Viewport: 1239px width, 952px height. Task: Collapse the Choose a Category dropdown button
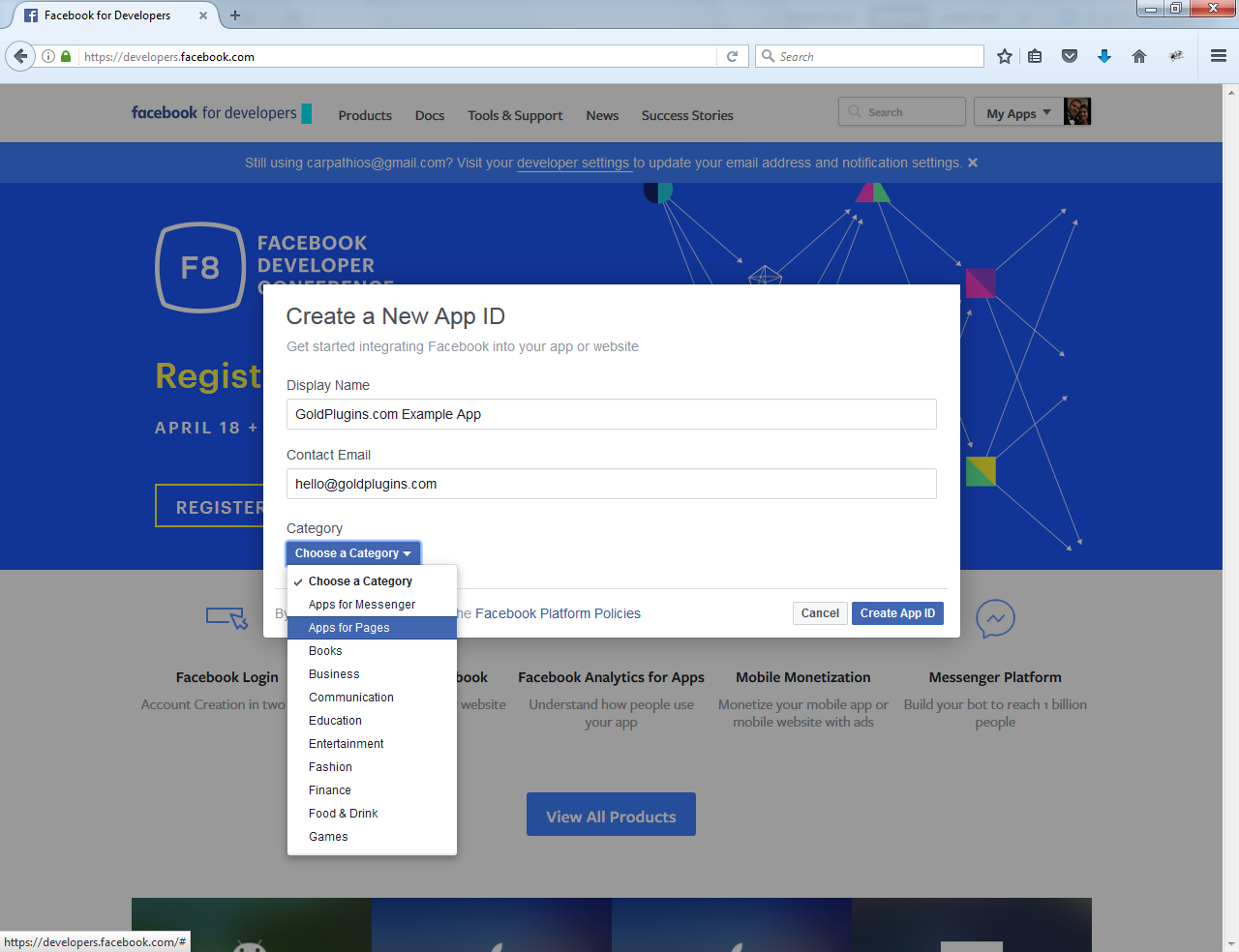(353, 553)
